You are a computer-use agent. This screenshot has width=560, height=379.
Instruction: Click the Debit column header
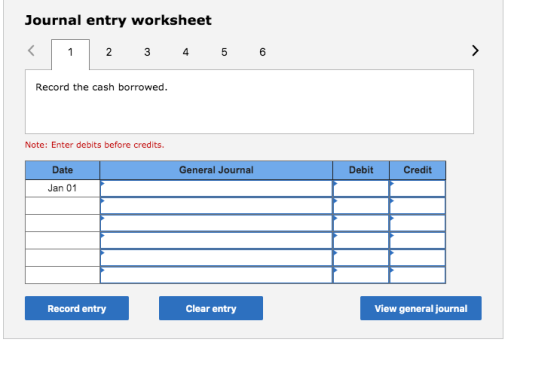click(x=361, y=170)
